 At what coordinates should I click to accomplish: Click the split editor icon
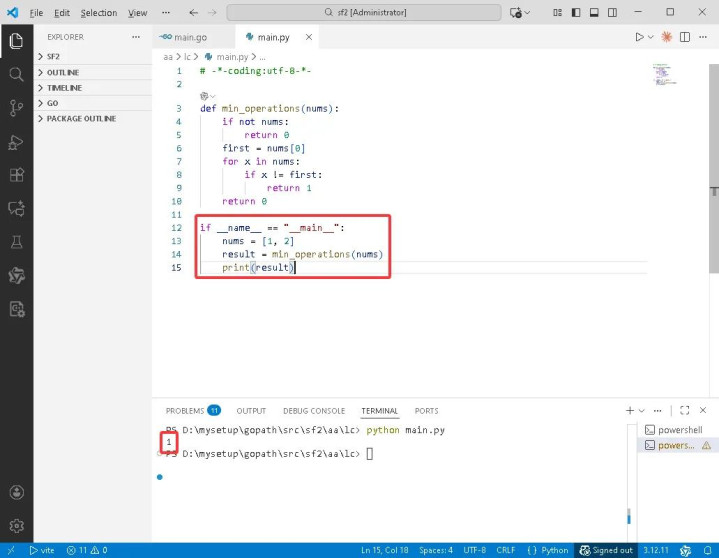[x=686, y=37]
